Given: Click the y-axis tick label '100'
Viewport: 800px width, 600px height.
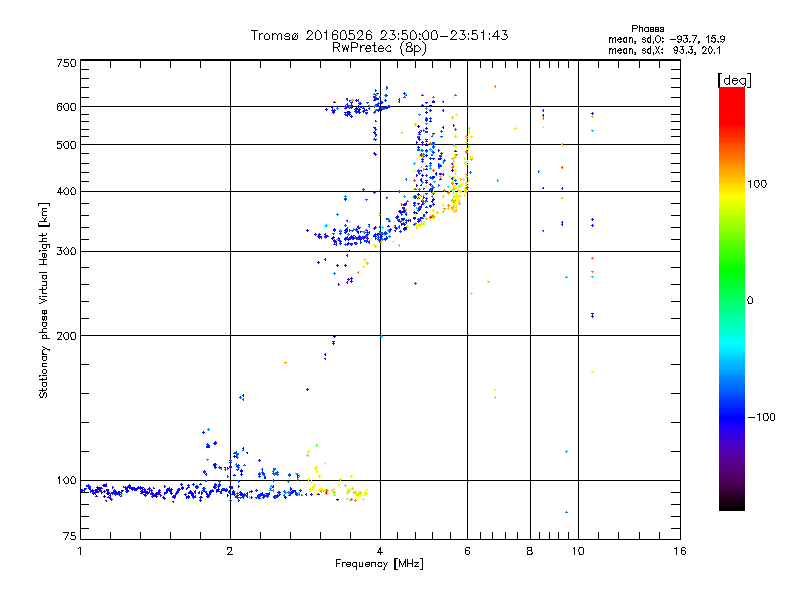Looking at the screenshot, I should coord(66,481).
